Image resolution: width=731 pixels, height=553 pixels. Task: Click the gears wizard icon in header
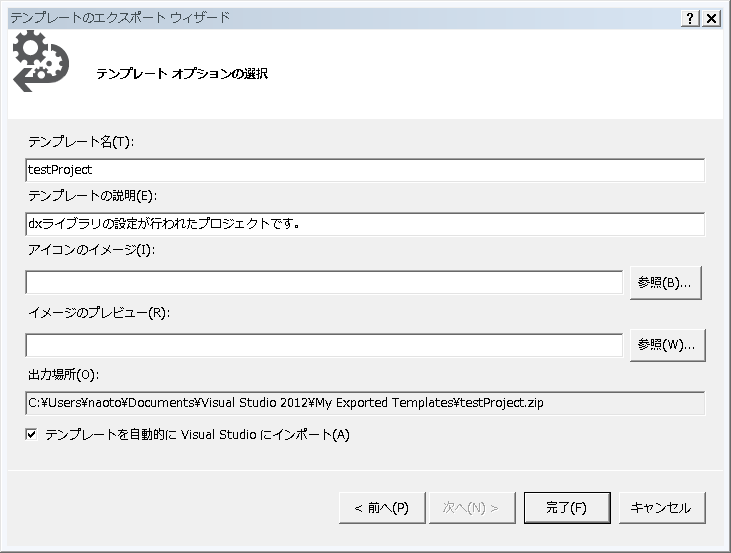41,61
